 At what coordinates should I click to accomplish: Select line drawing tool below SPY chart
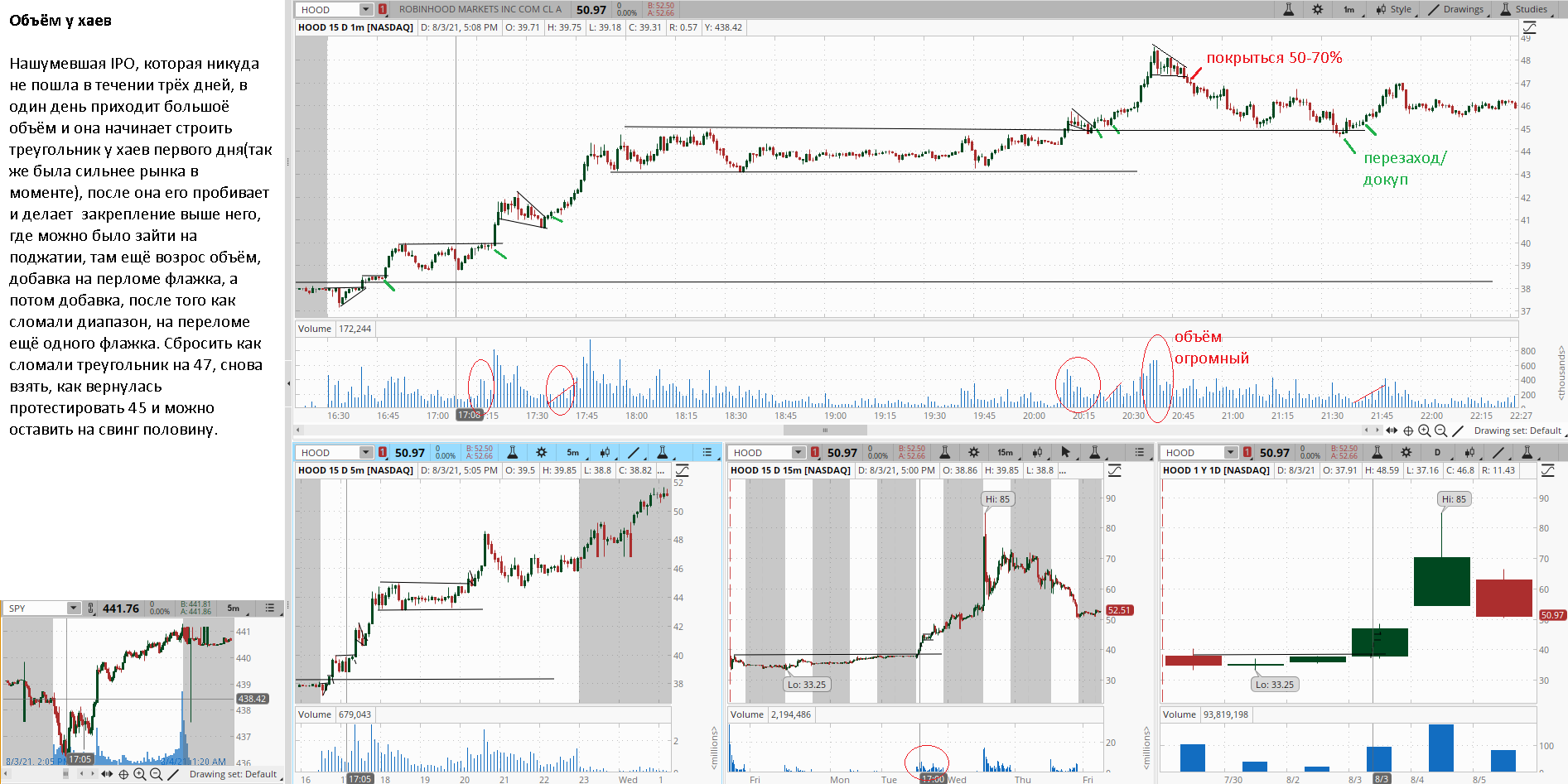173,774
